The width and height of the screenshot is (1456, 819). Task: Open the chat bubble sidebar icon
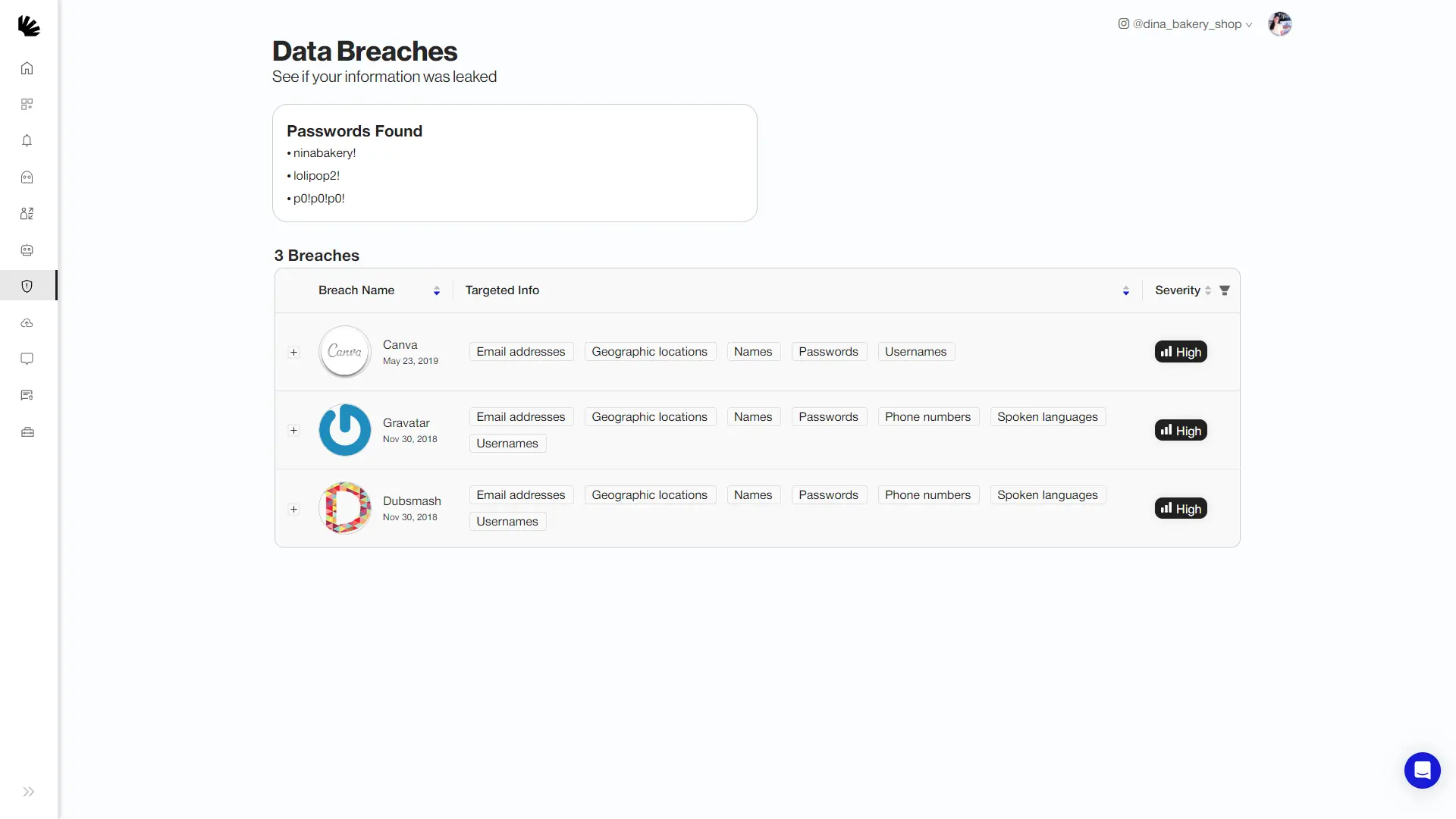pos(27,359)
